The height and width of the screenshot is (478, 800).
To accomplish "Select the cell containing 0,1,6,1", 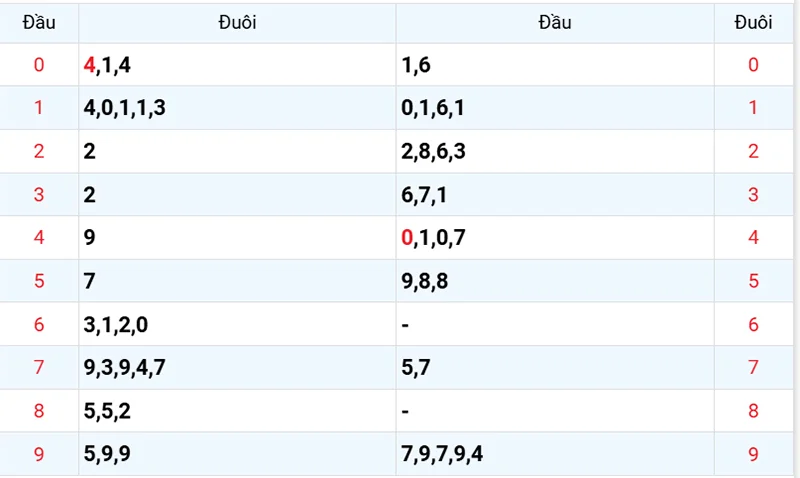I will [433, 108].
